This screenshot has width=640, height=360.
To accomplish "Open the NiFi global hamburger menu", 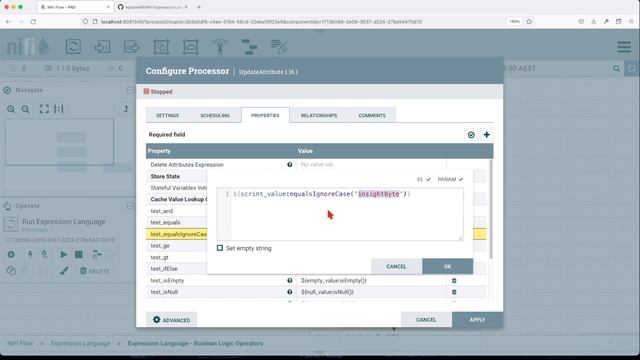I will tap(624, 47).
